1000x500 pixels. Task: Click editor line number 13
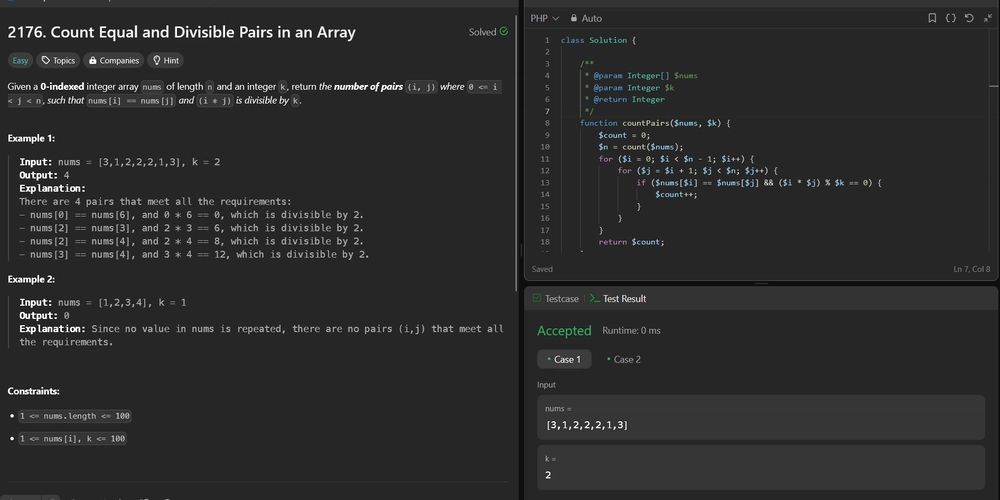pyautogui.click(x=545, y=182)
